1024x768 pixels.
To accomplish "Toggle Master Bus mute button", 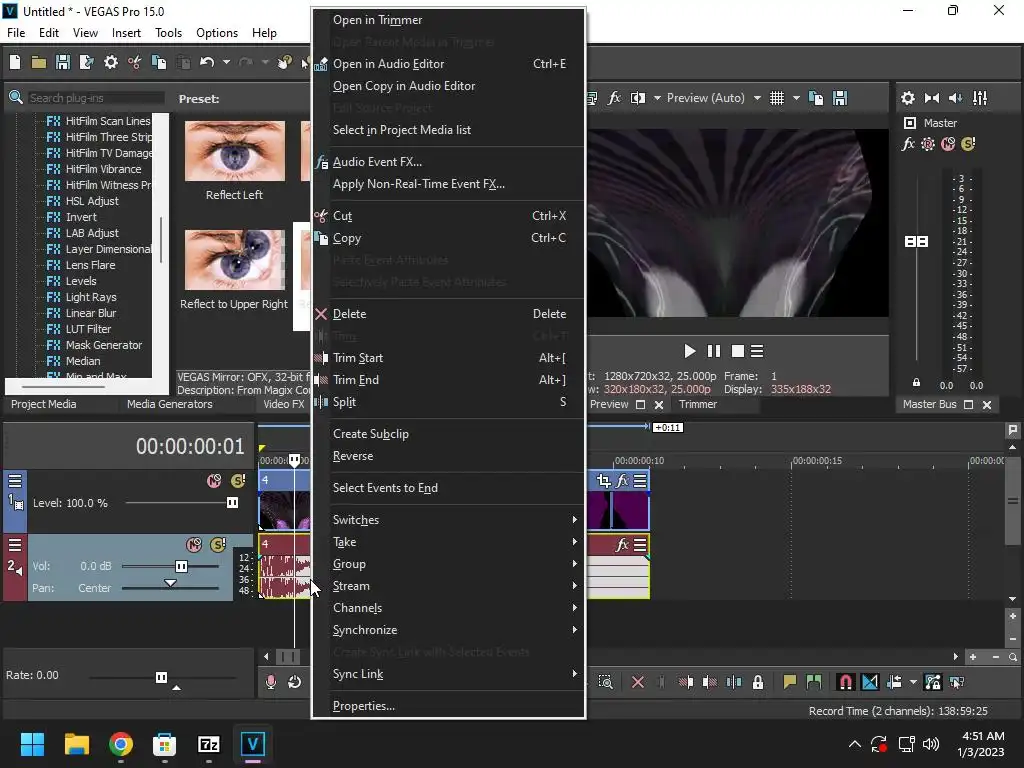I will 948,144.
